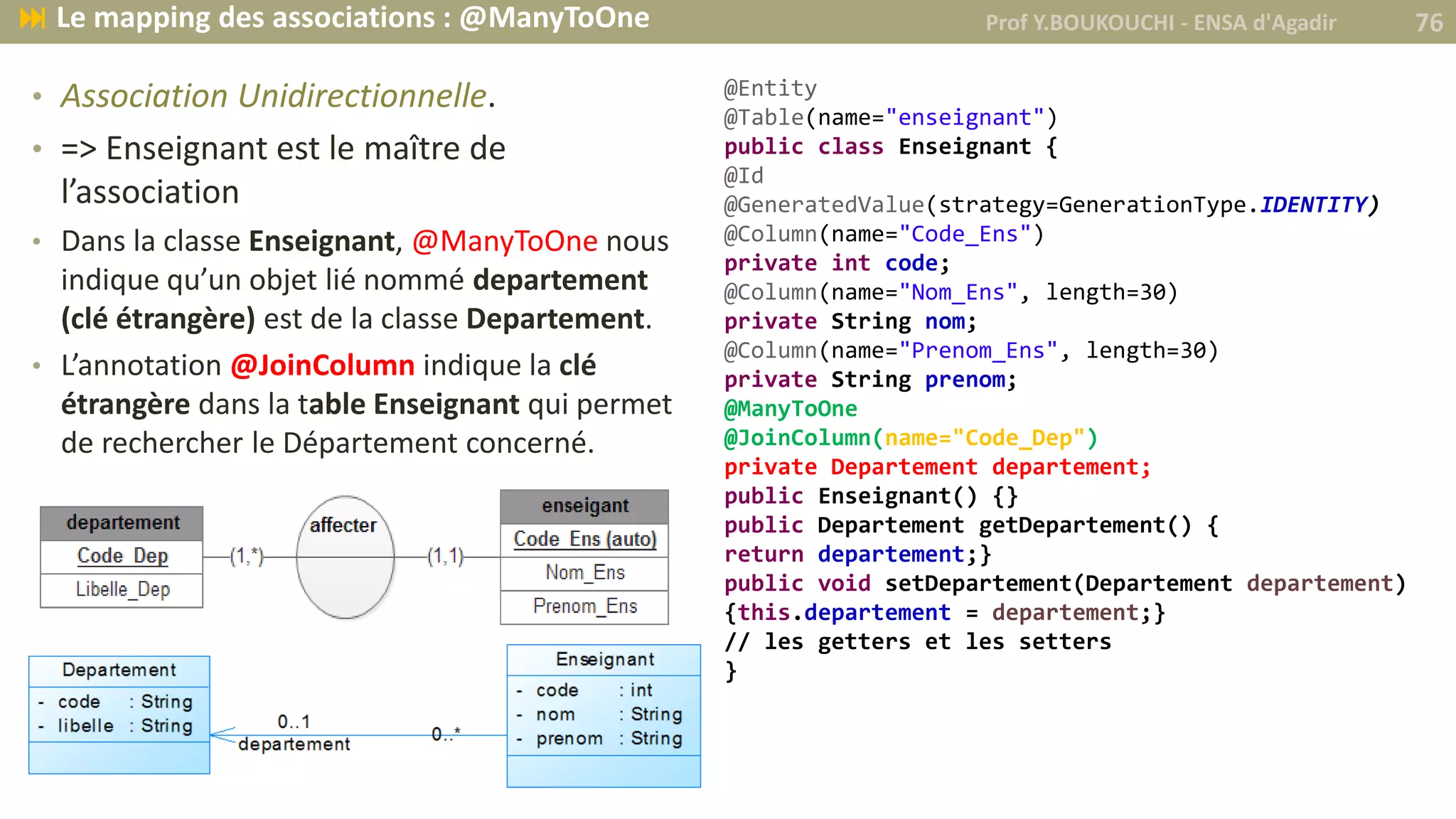1456x819 pixels.
Task: Click '@Column(name="Prenom_Ens", length=30)' line
Action: click(971, 351)
